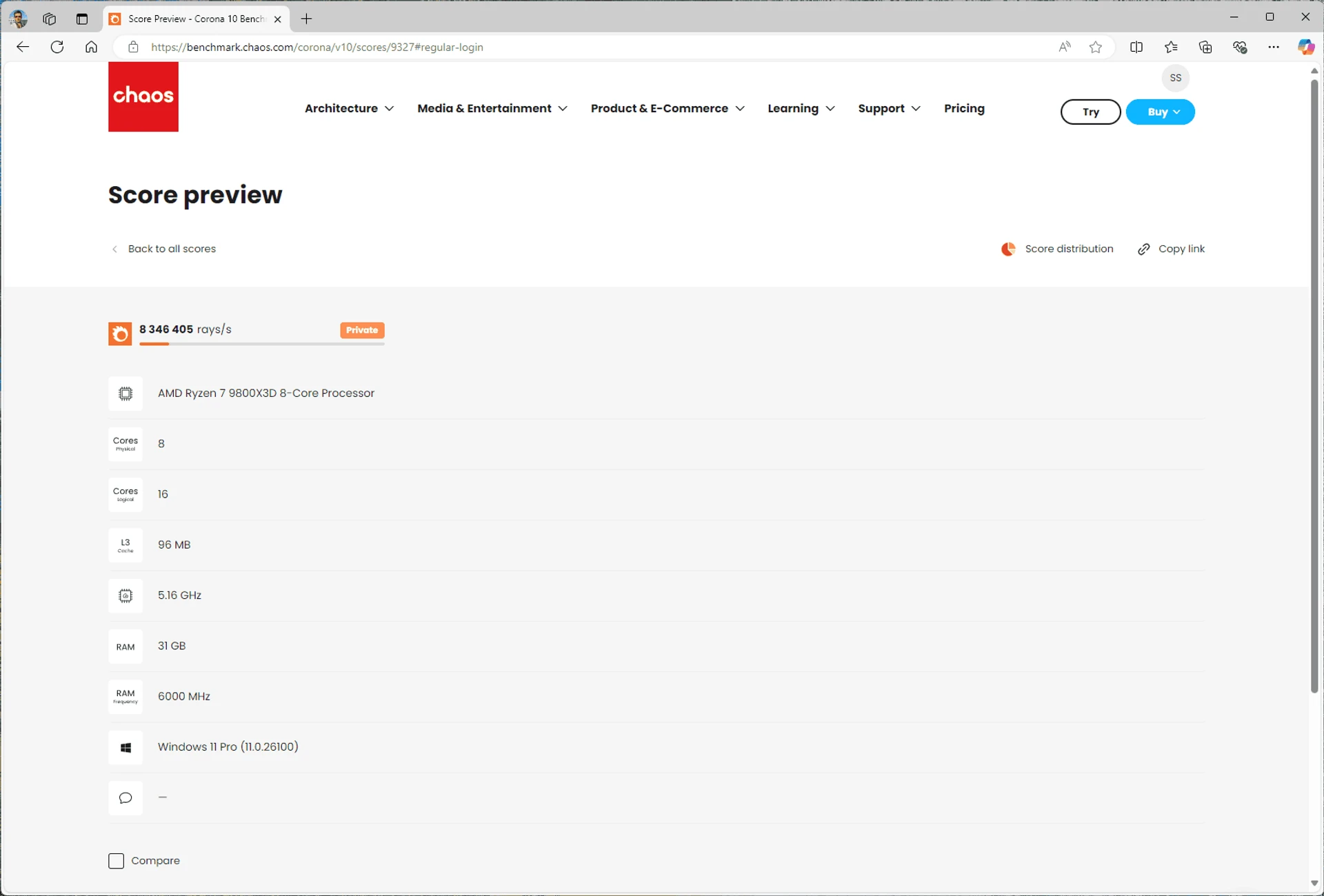Open the Buy dropdown button
1324x896 pixels.
point(1160,112)
